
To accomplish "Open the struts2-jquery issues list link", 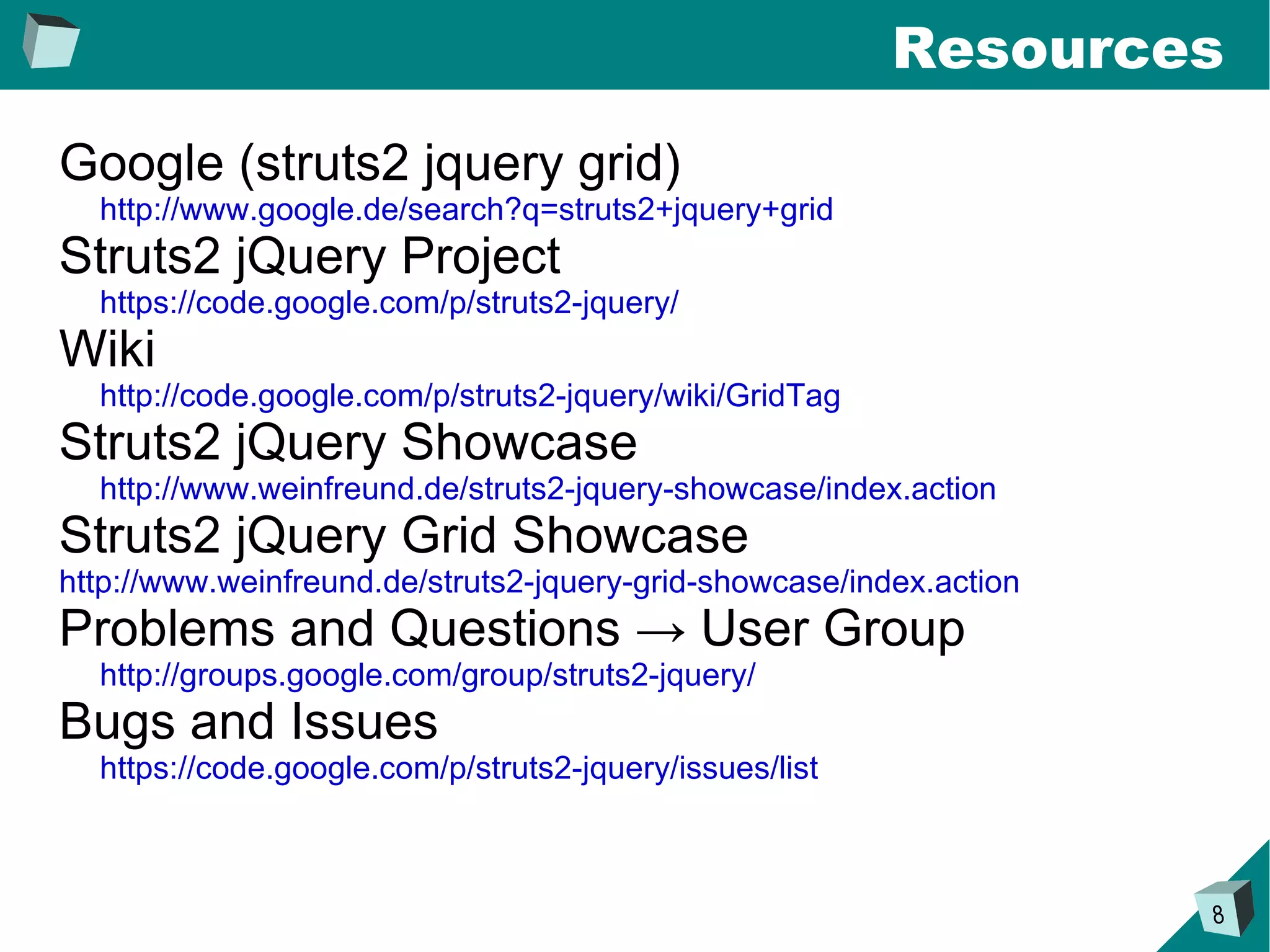I will tap(459, 768).
